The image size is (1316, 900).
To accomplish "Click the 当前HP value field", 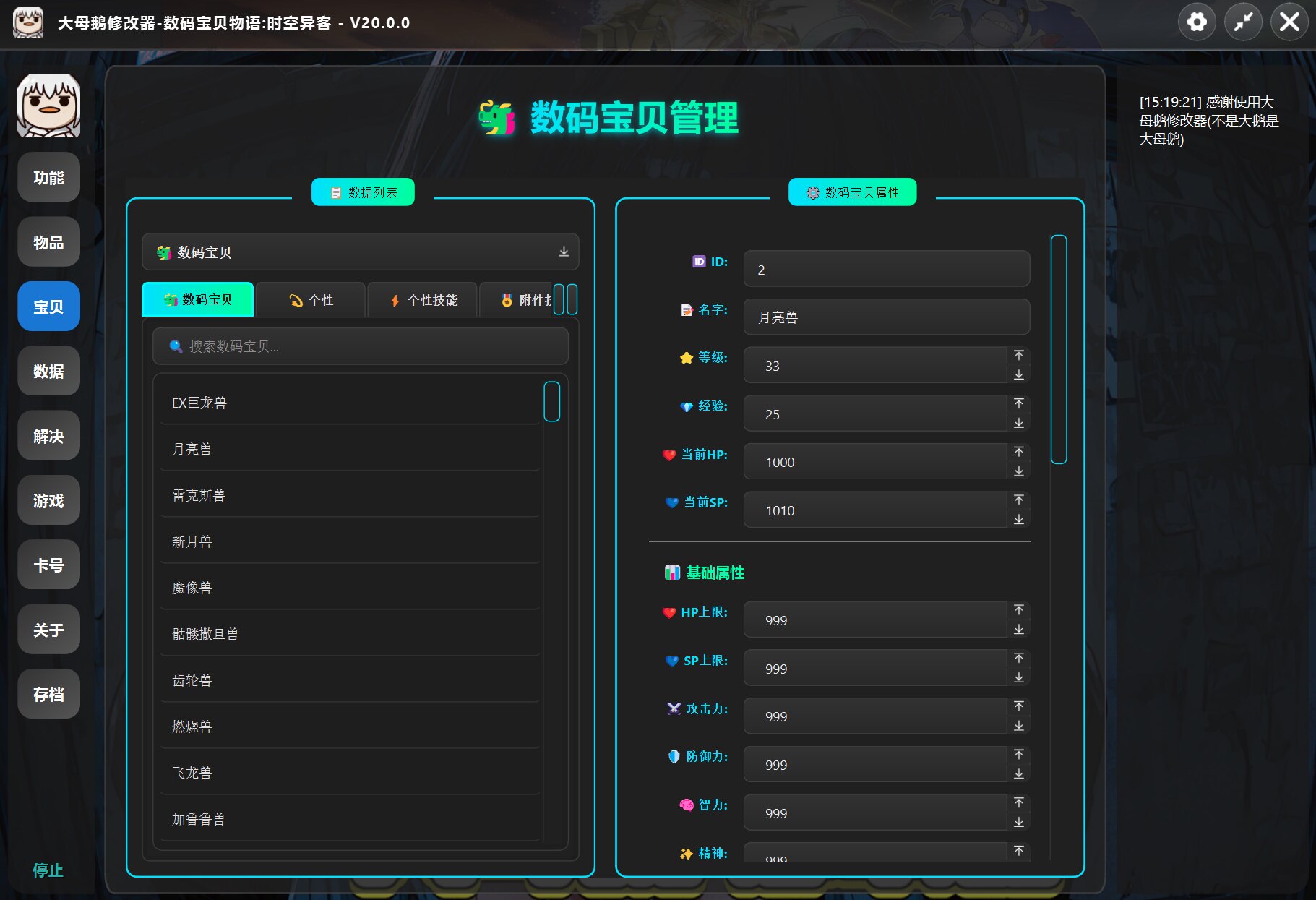I will pyautogui.click(x=874, y=461).
